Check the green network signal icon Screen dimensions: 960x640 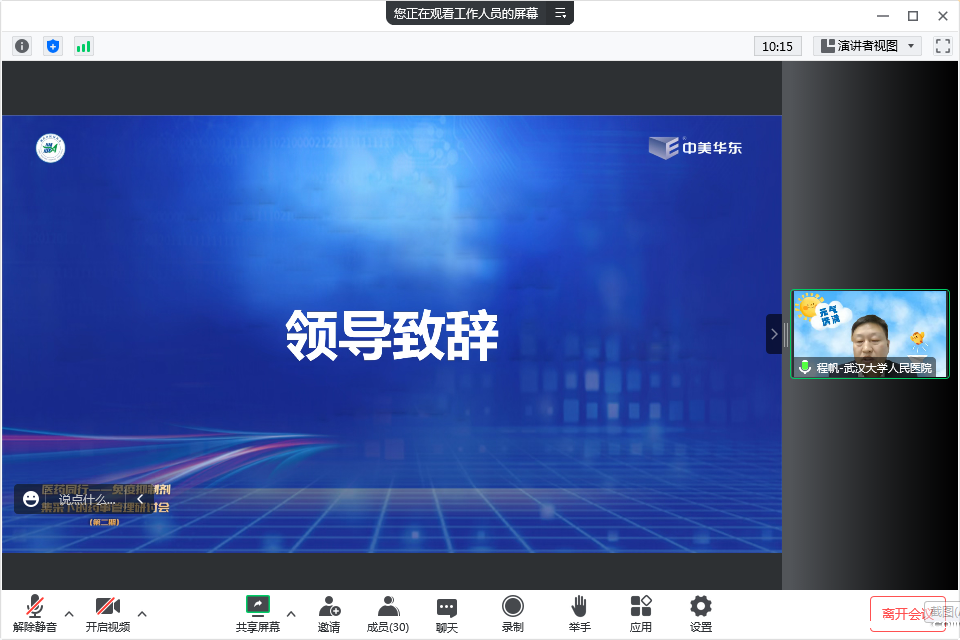point(83,46)
